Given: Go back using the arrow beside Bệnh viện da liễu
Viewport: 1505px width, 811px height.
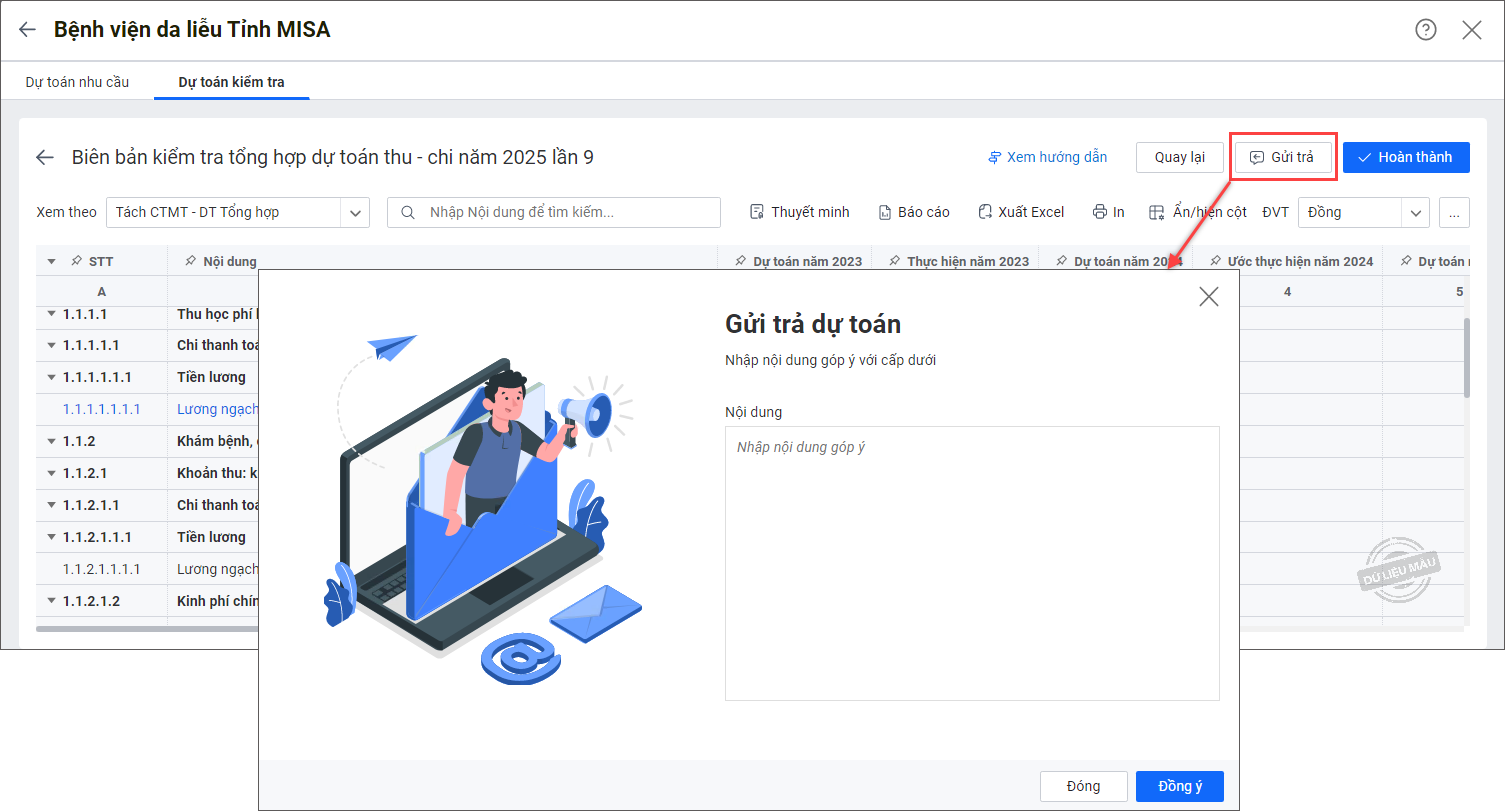Looking at the screenshot, I should 27,30.
